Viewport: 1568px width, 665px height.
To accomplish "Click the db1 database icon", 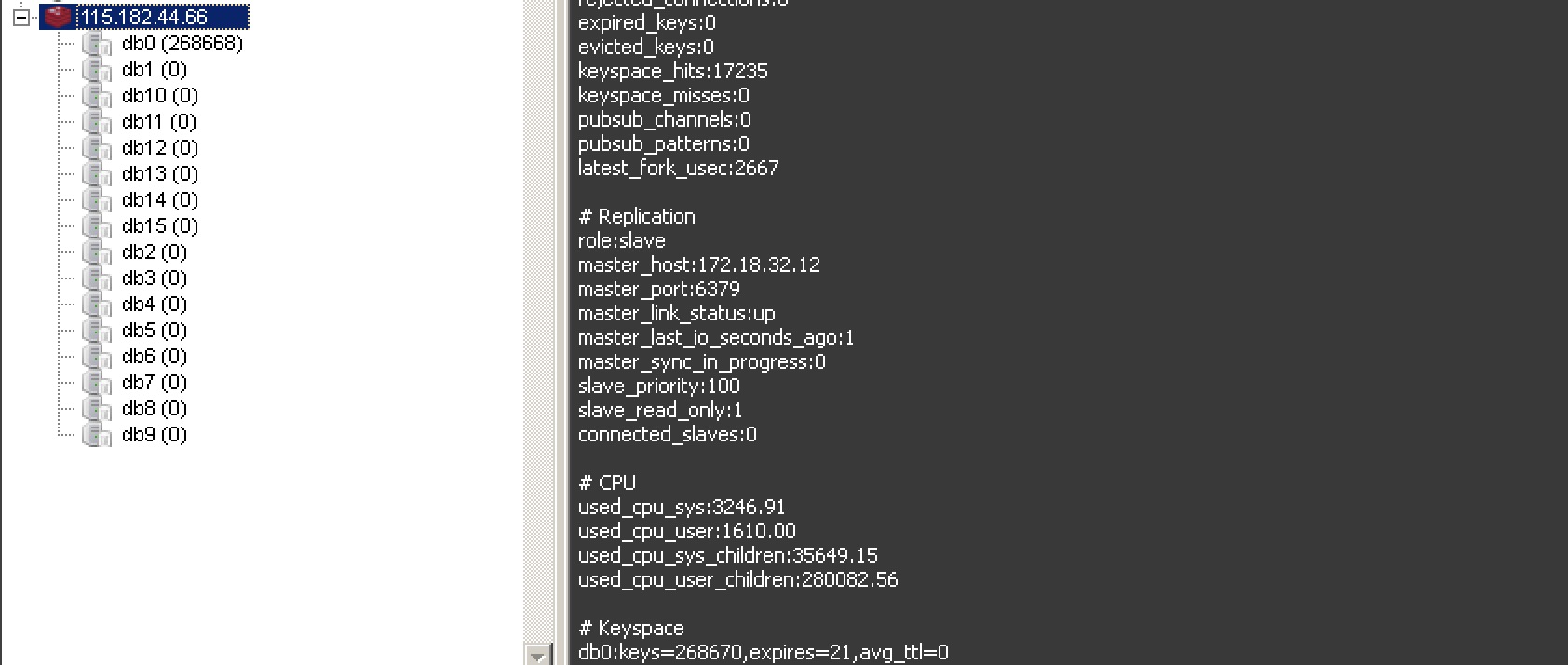I will (97, 70).
